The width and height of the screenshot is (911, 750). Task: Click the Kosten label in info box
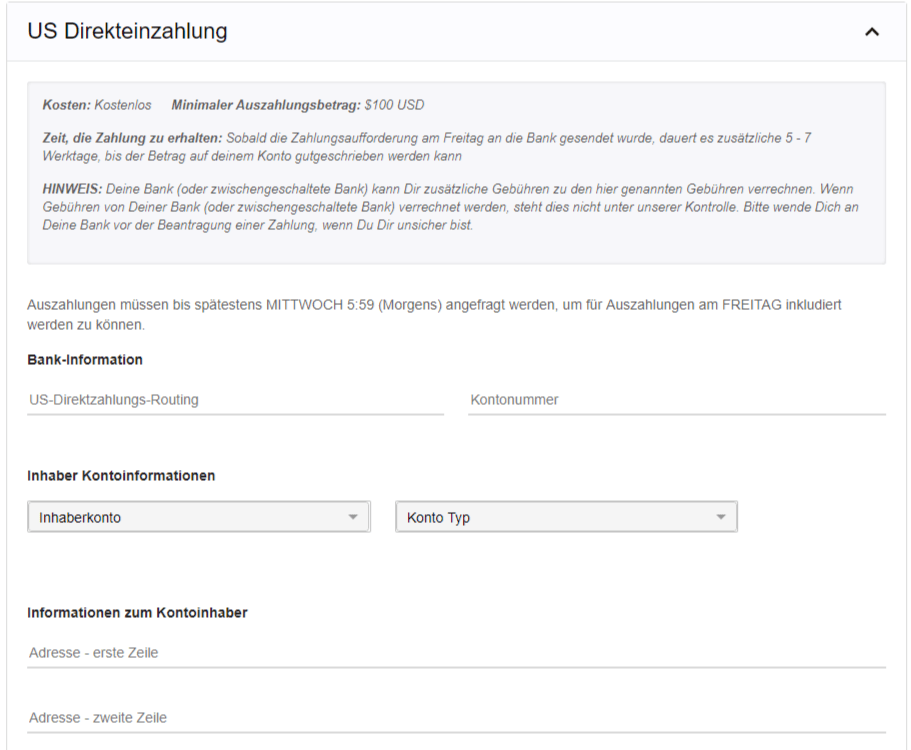pos(66,105)
